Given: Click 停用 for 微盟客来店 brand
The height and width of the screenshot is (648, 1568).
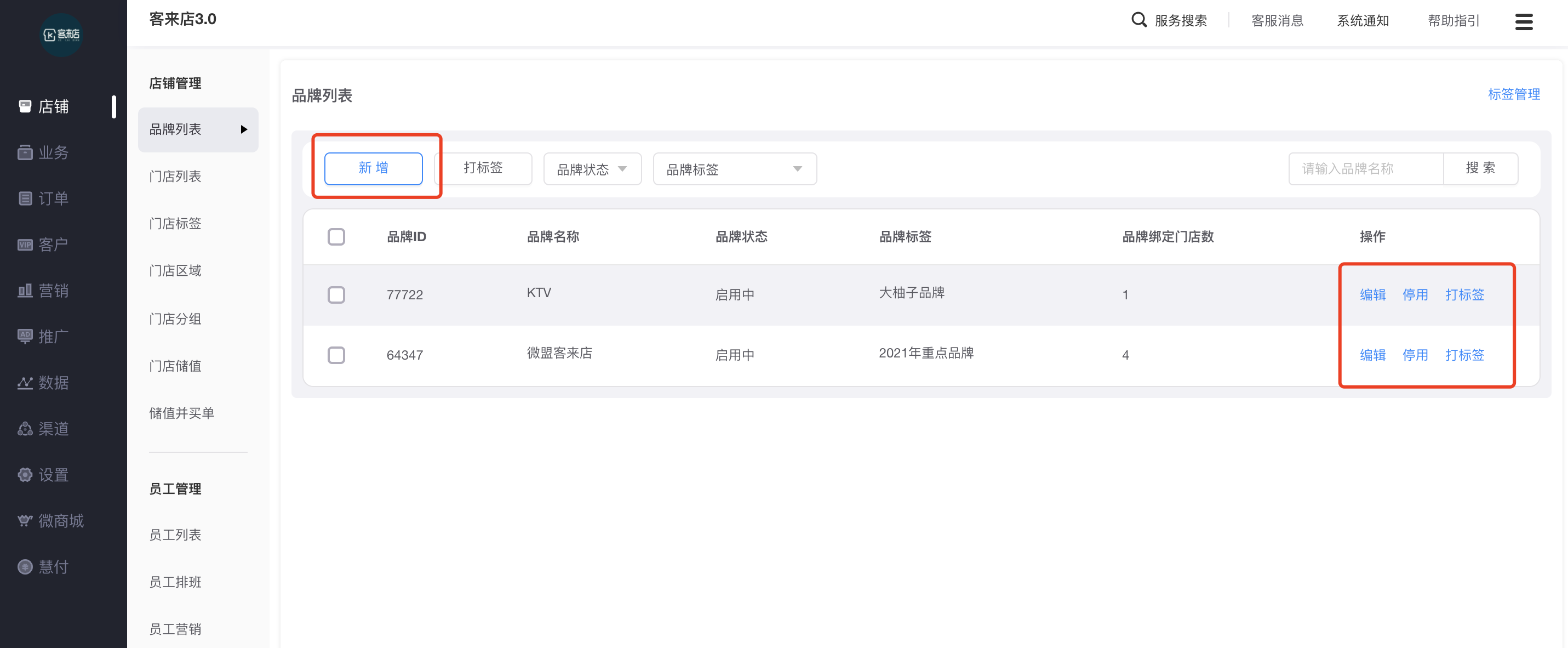Looking at the screenshot, I should click(1415, 355).
